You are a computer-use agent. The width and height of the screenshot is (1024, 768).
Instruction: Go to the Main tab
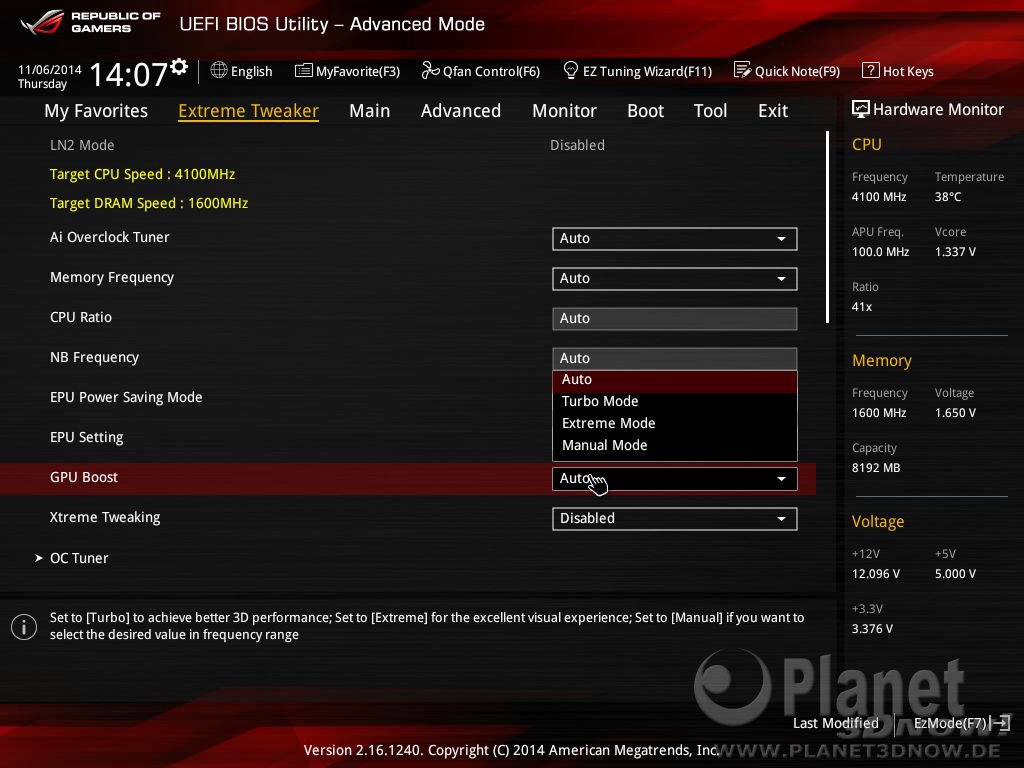(x=370, y=111)
